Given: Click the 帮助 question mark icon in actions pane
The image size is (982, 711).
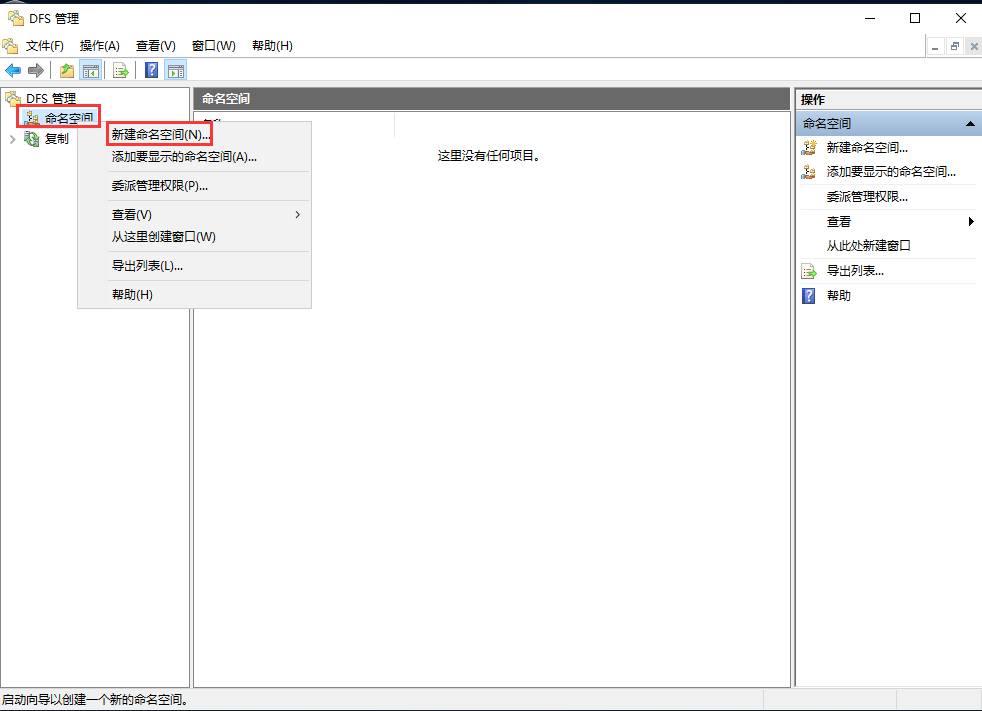Looking at the screenshot, I should [x=809, y=296].
